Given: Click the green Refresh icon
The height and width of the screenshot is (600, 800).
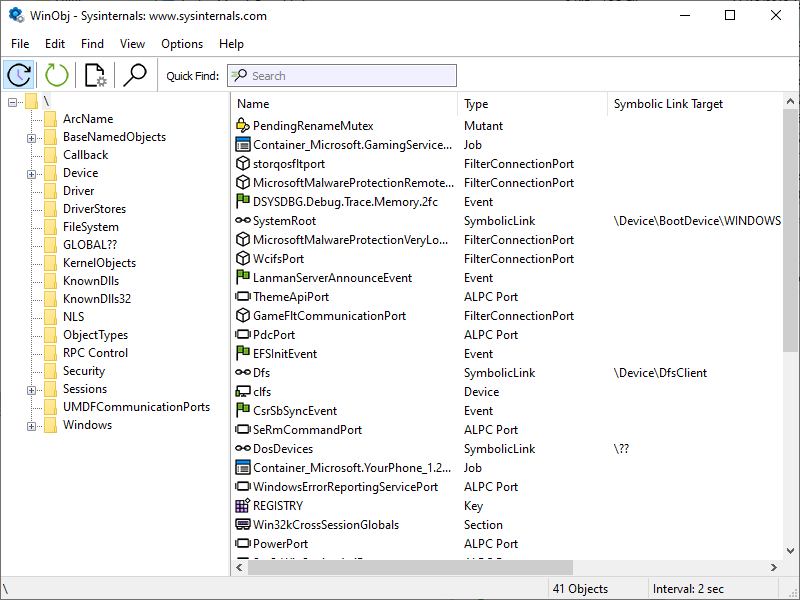Looking at the screenshot, I should 57,75.
